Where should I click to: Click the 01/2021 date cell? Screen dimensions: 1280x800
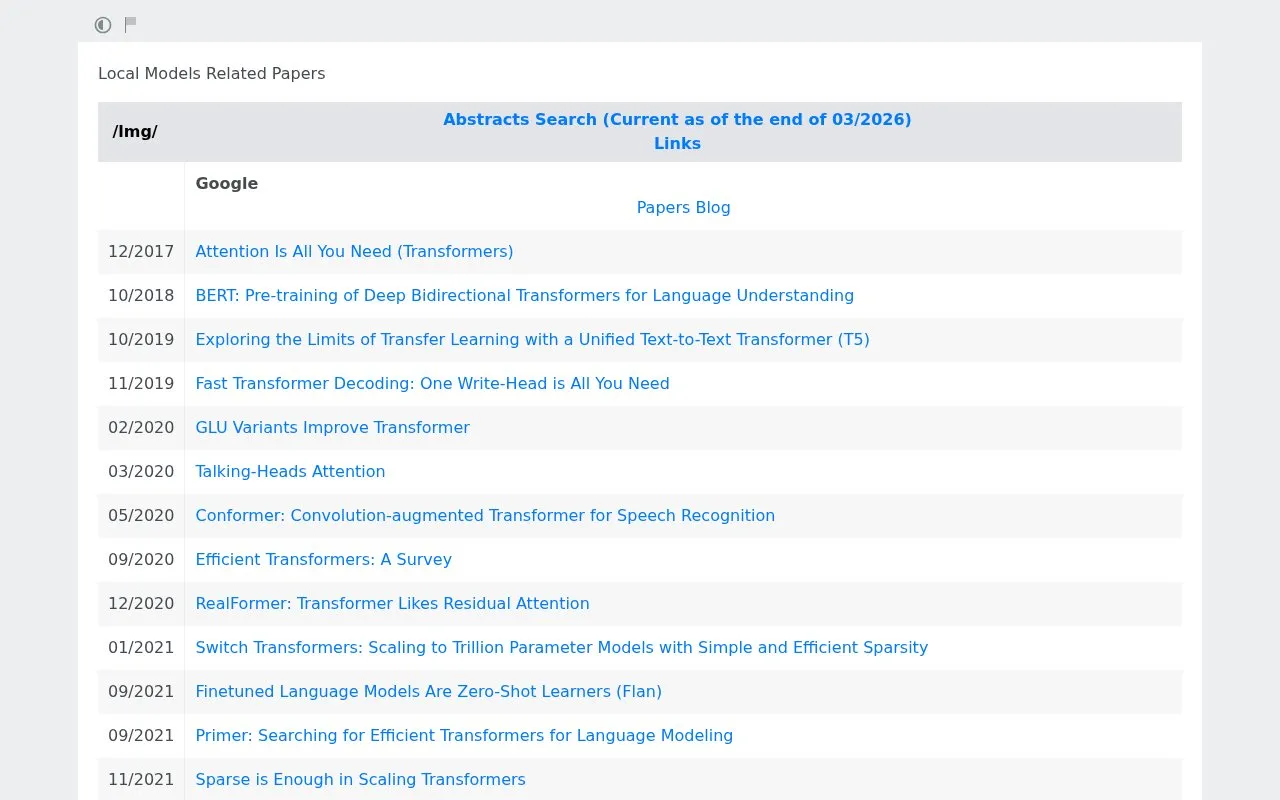[x=141, y=647]
